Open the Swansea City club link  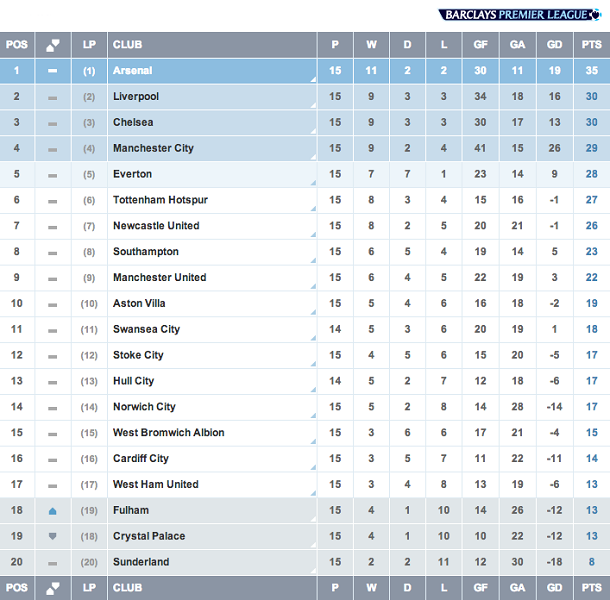(146, 329)
